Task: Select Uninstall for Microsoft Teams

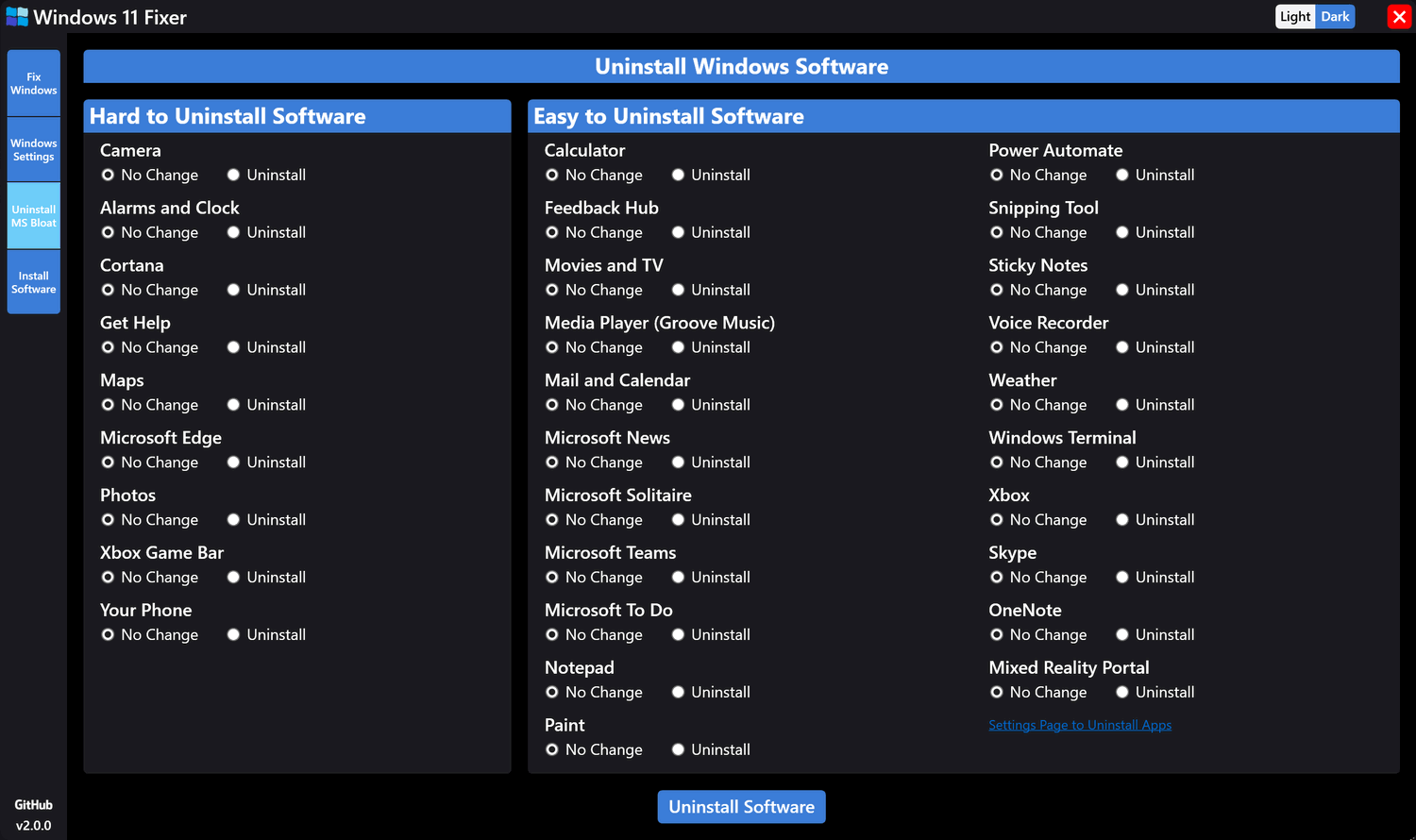Action: pos(711,578)
